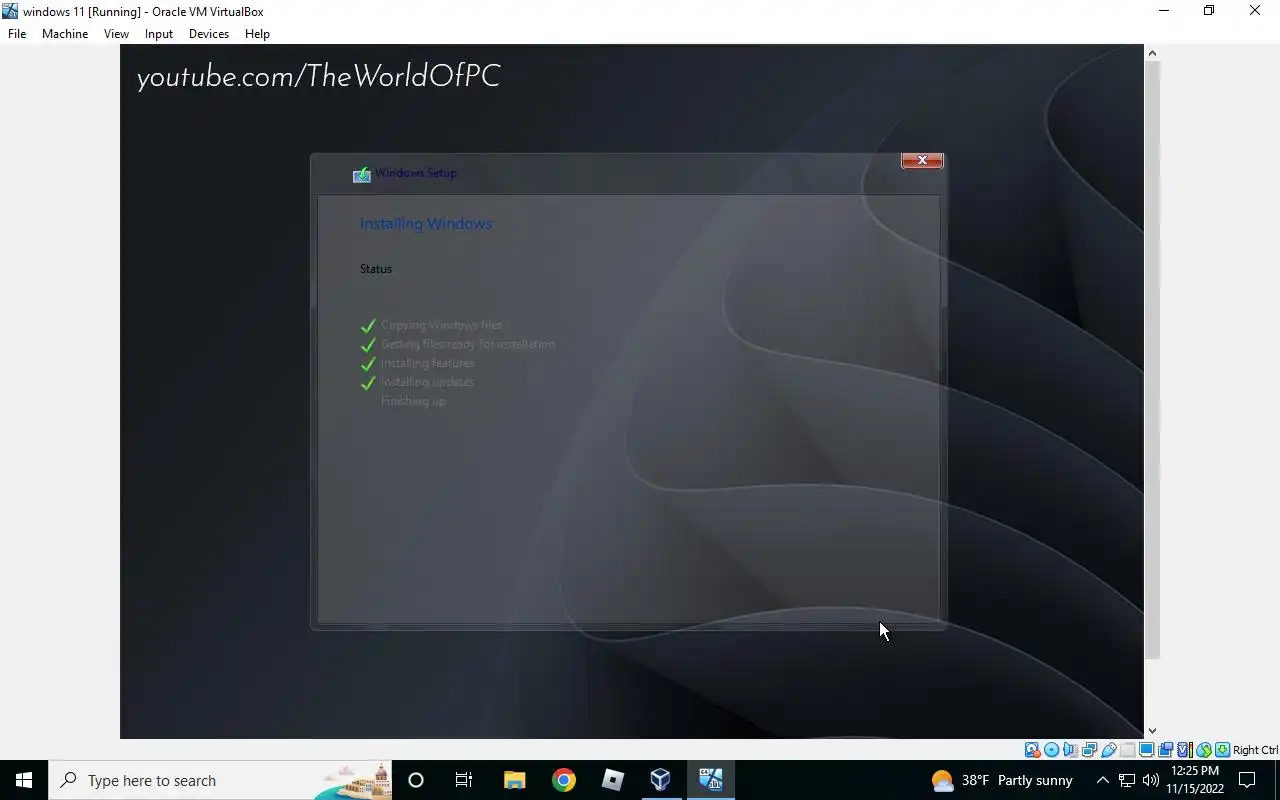Click the Installing Windows heading

click(426, 223)
